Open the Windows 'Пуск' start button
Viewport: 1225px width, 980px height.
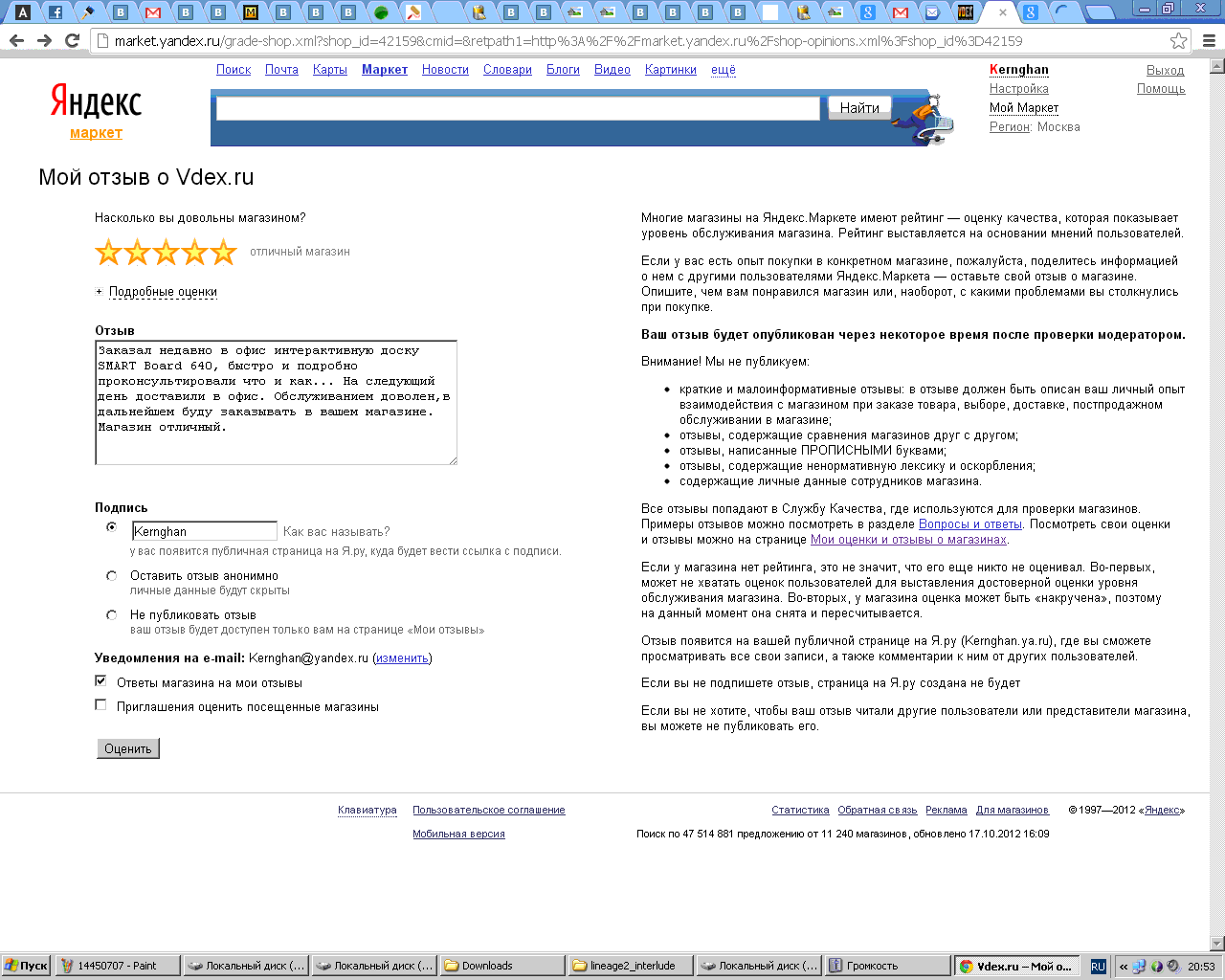[x=26, y=966]
